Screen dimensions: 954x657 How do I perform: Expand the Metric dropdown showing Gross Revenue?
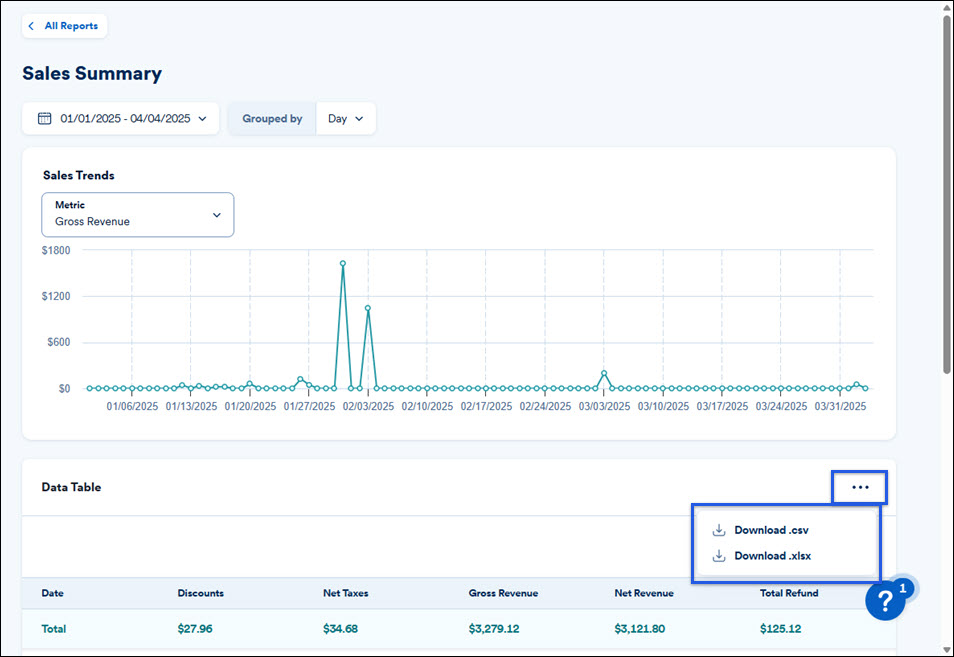click(x=137, y=214)
